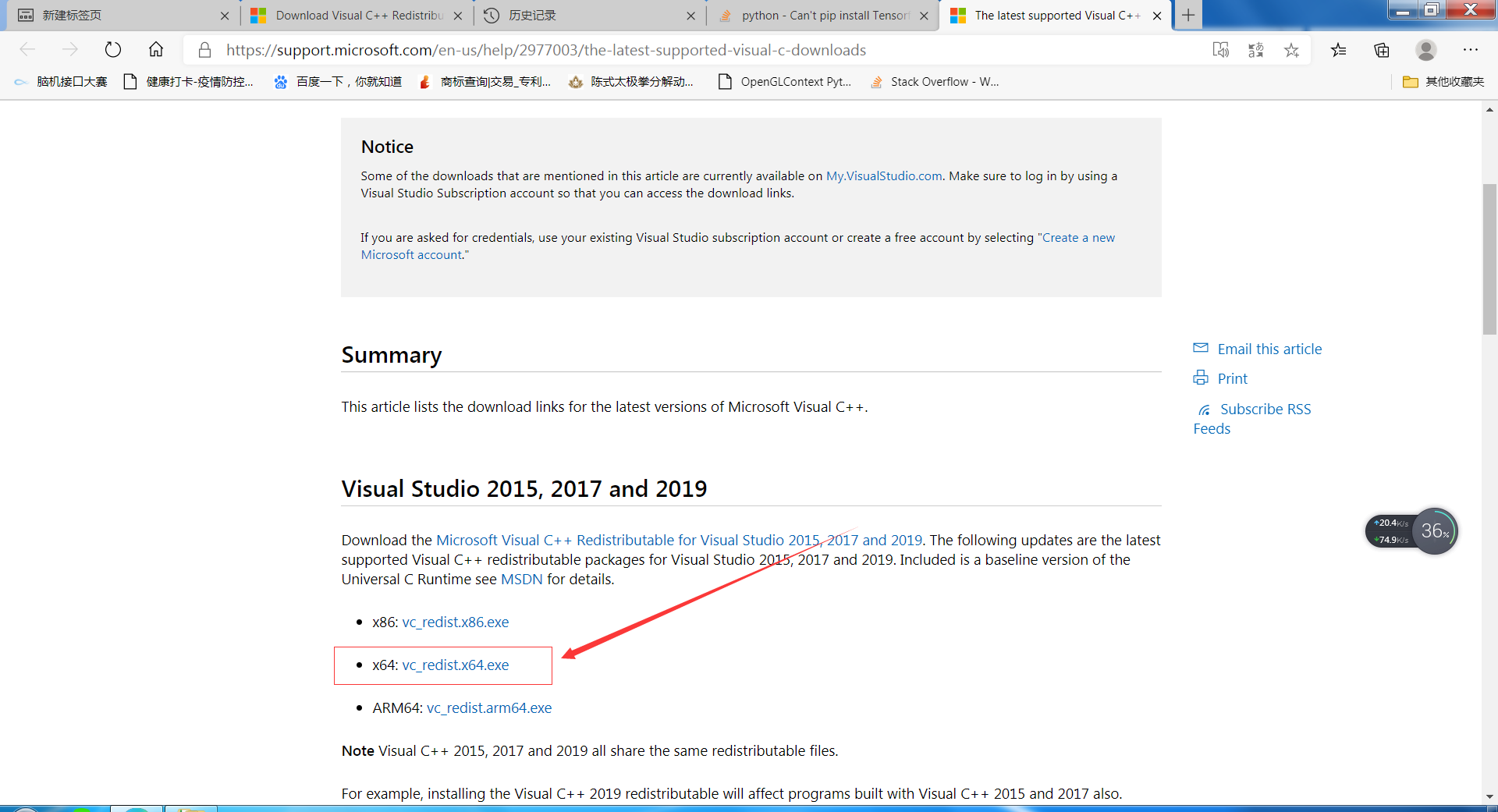The width and height of the screenshot is (1498, 812).
Task: Click the Notice heading text
Action: coord(387,147)
